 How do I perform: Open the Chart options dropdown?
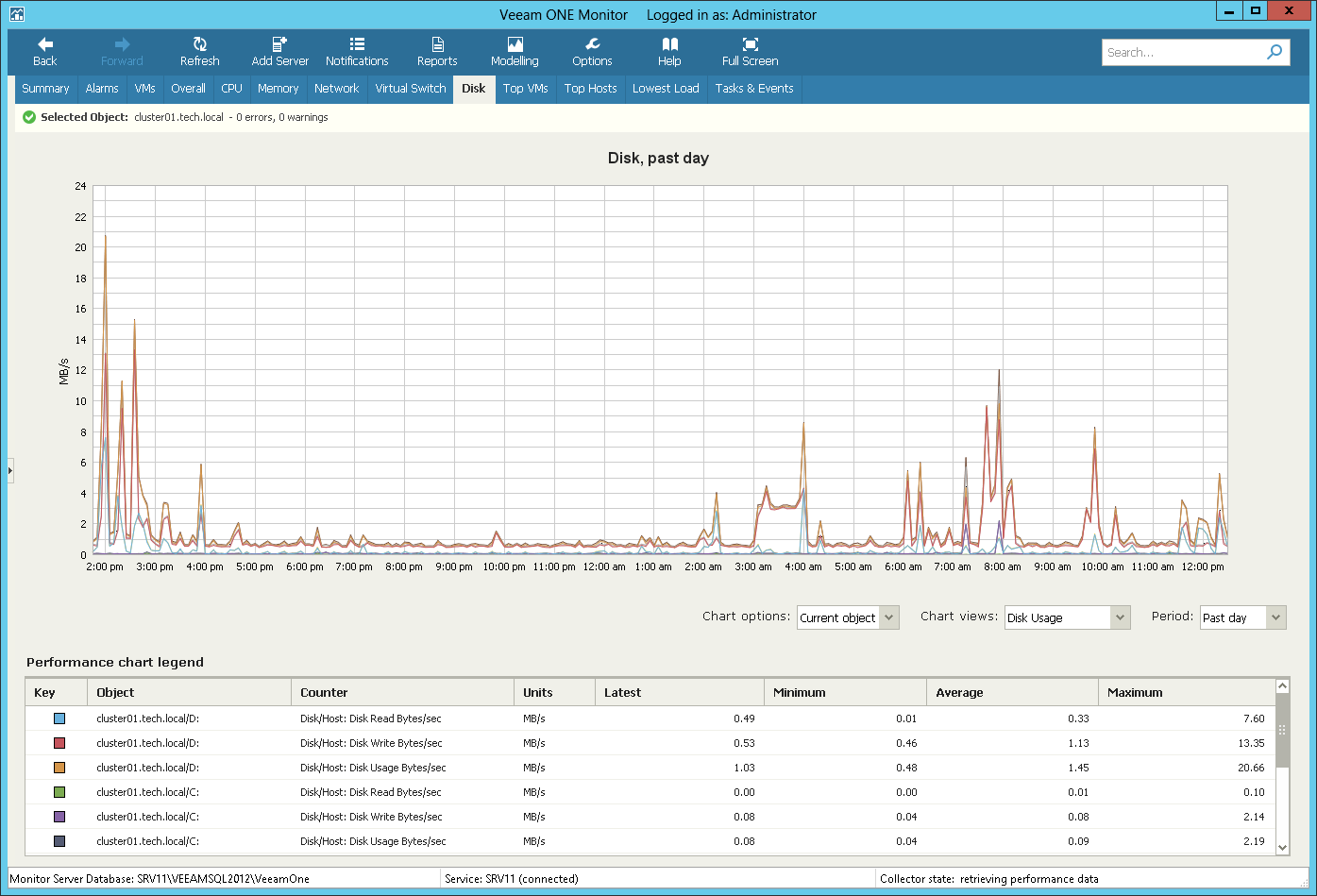848,617
